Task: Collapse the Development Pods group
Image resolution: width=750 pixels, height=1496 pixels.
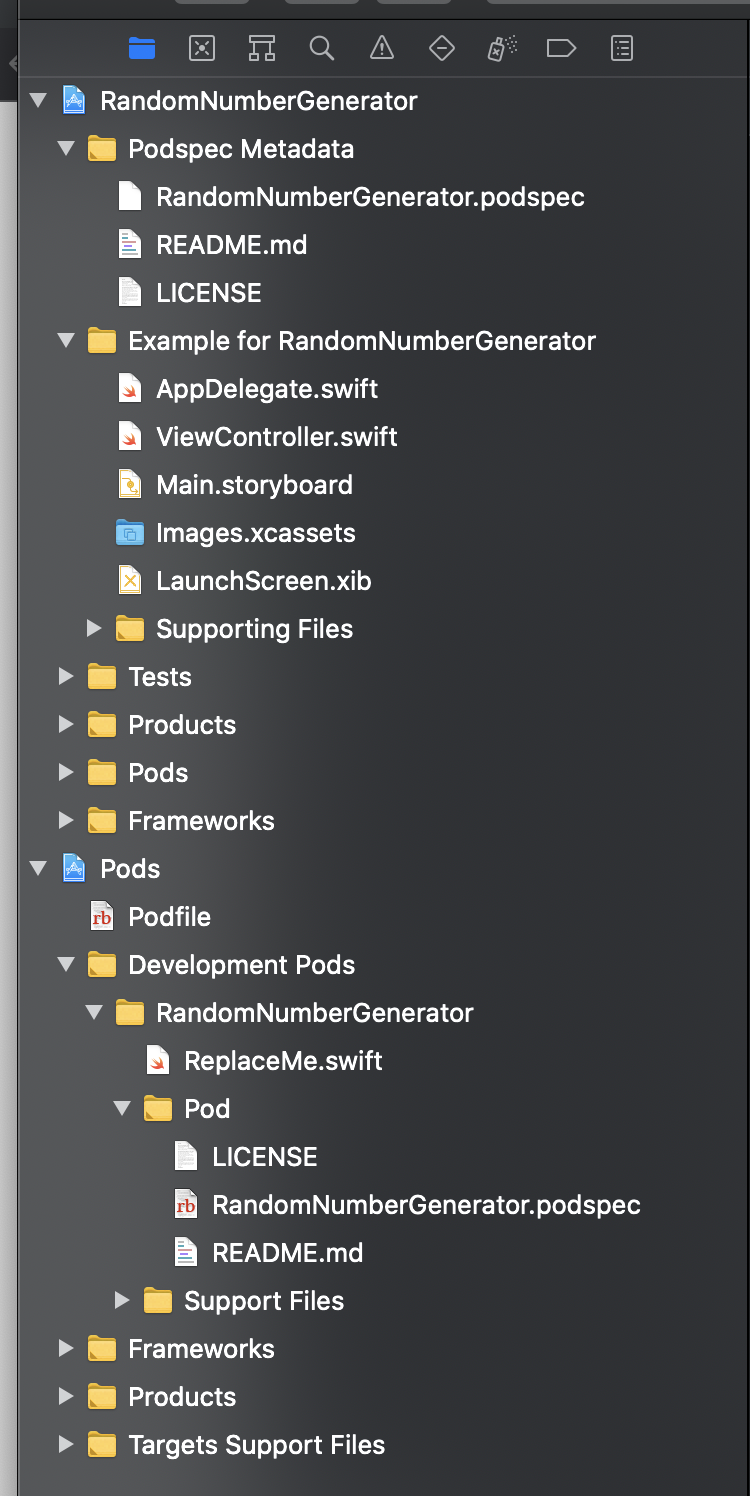Action: click(67, 965)
